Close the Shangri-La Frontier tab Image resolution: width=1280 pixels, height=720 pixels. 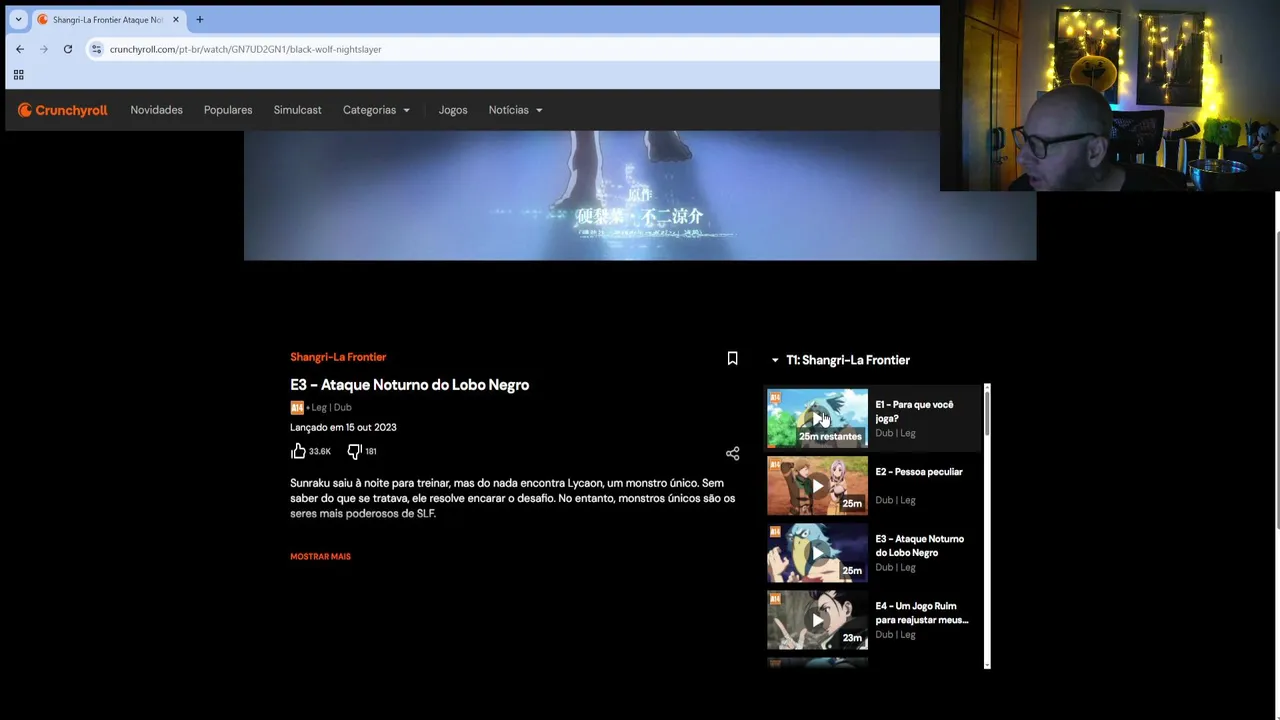(175, 19)
